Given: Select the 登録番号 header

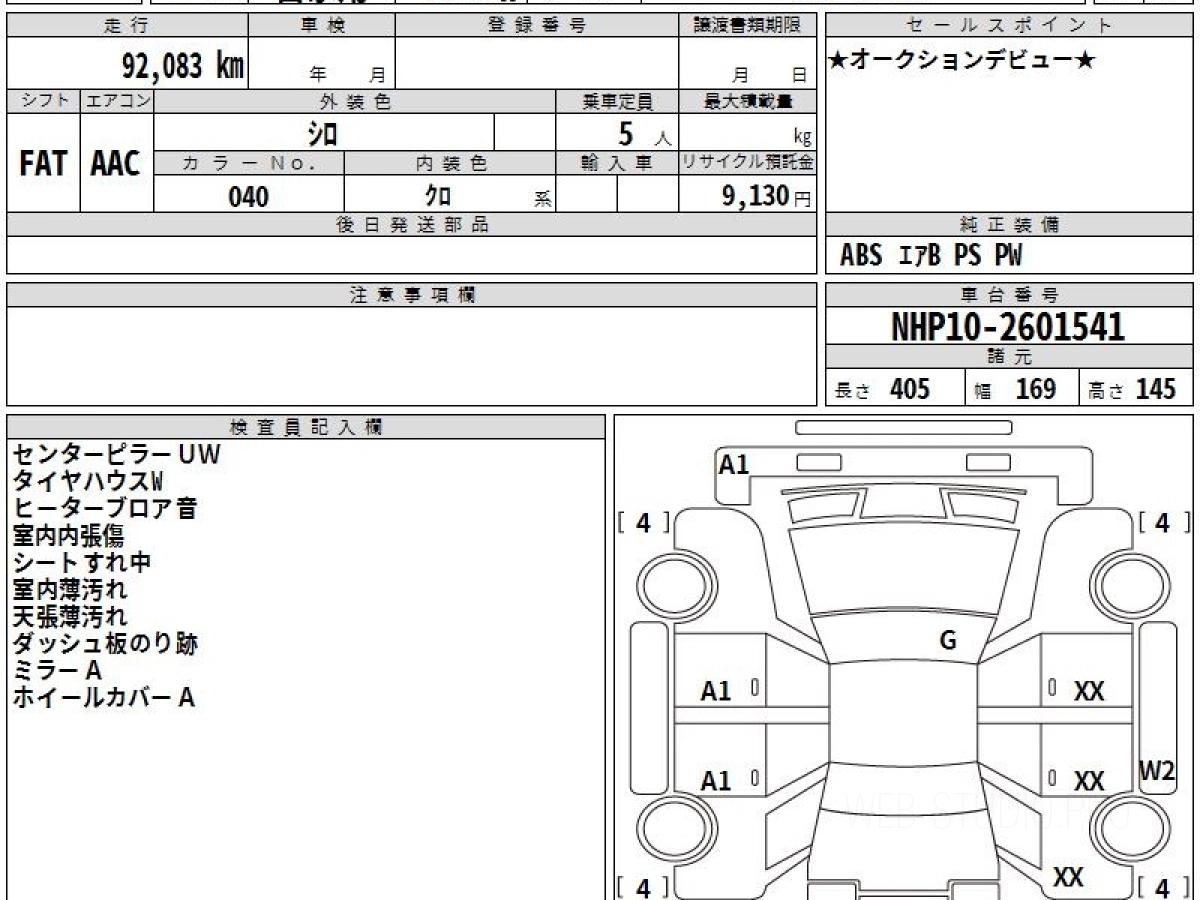Looking at the screenshot, I should pyautogui.click(x=536, y=27).
